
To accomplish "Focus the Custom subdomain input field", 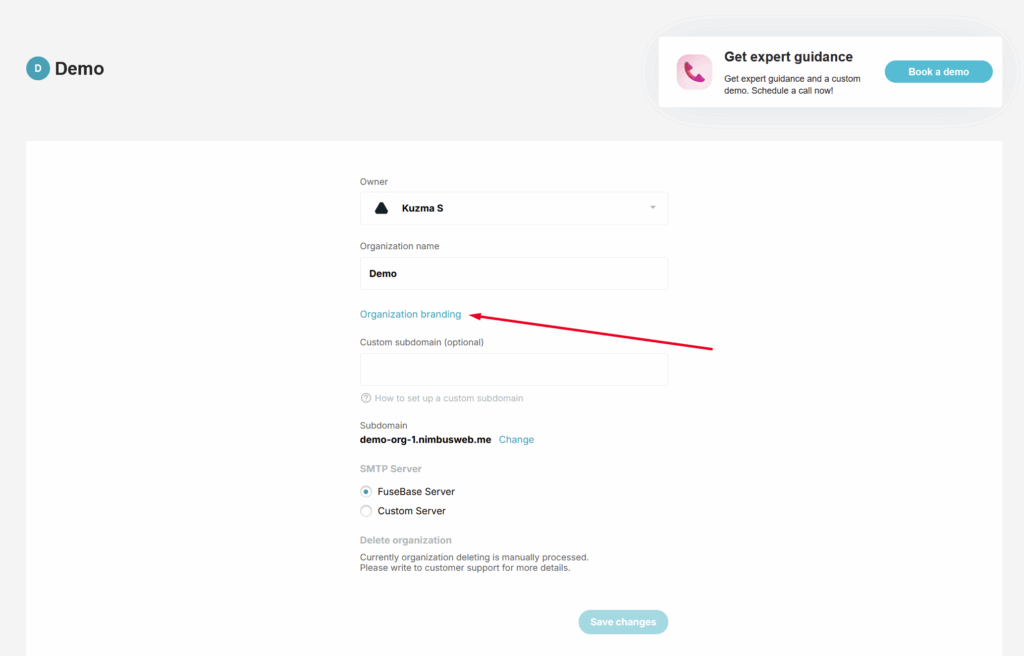I will click(514, 369).
